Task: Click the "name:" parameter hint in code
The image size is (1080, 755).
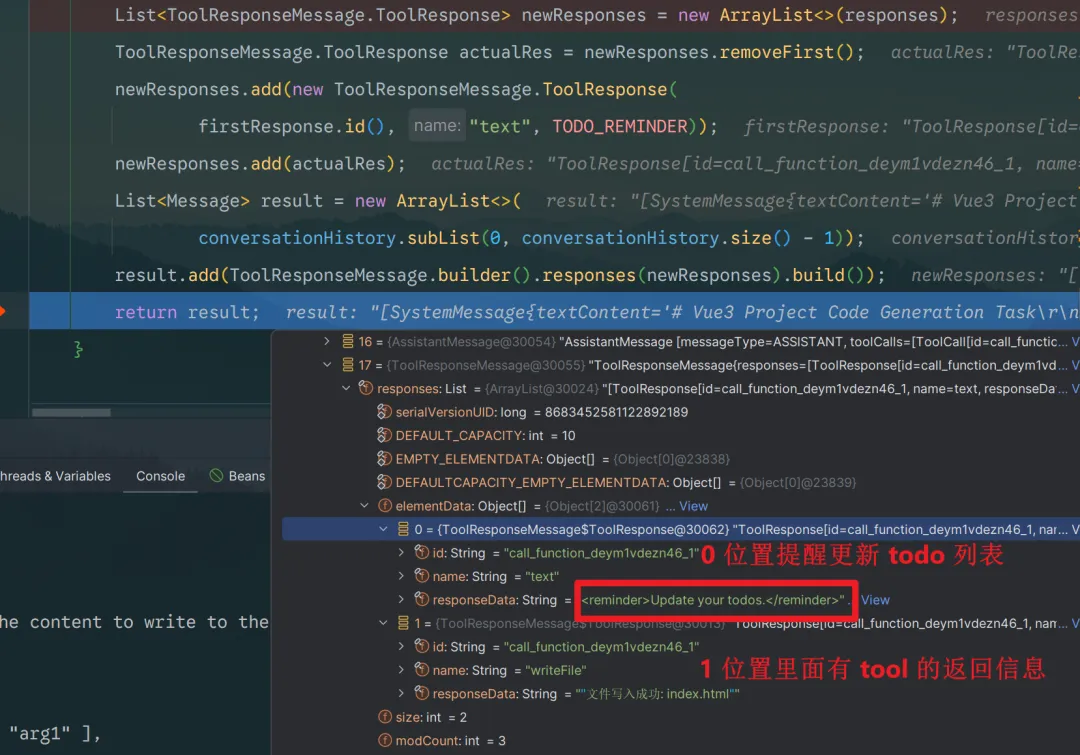Action: (437, 126)
